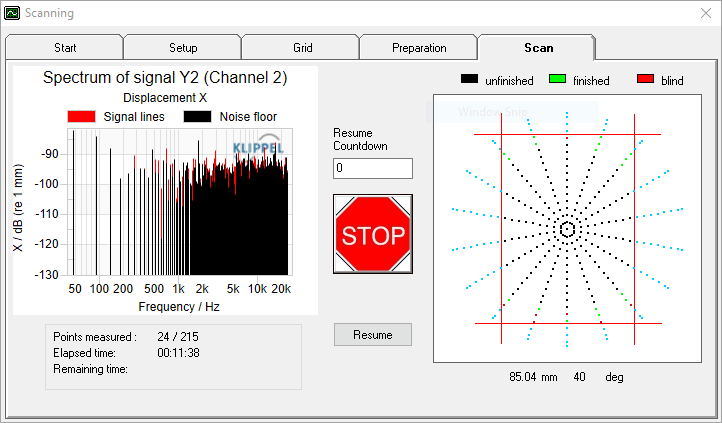Image resolution: width=722 pixels, height=423 pixels.
Task: Click the hexagon center of the scan grid
Action: [567, 229]
